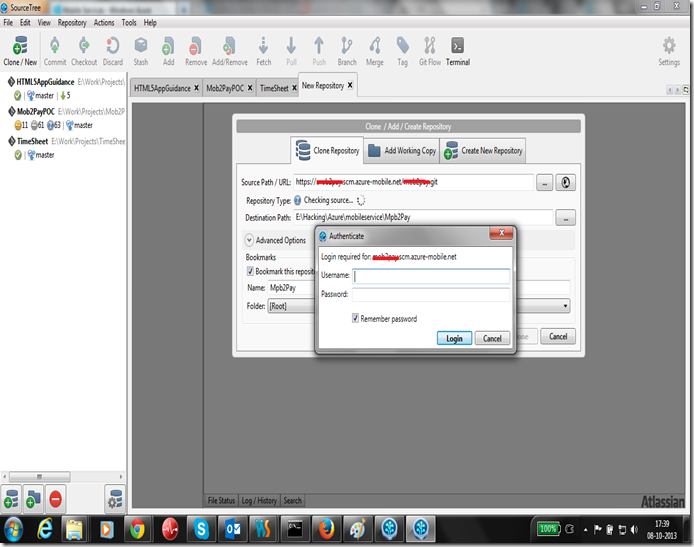This screenshot has width=694, height=547.
Task: Open the Actions menu
Action: (104, 23)
